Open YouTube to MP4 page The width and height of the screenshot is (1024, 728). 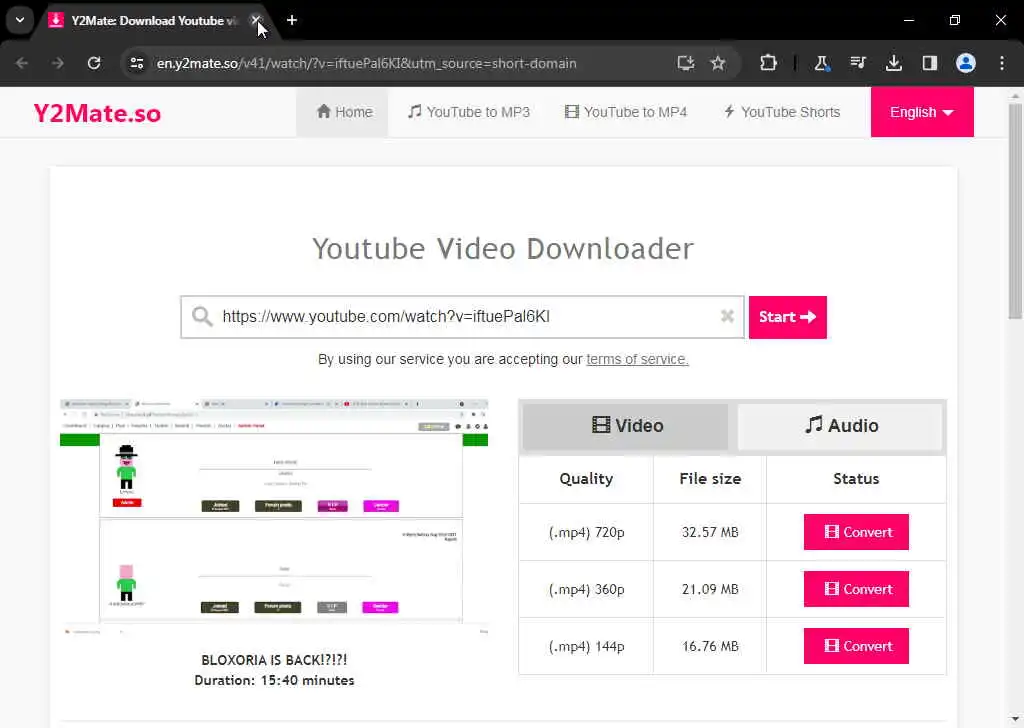point(626,112)
